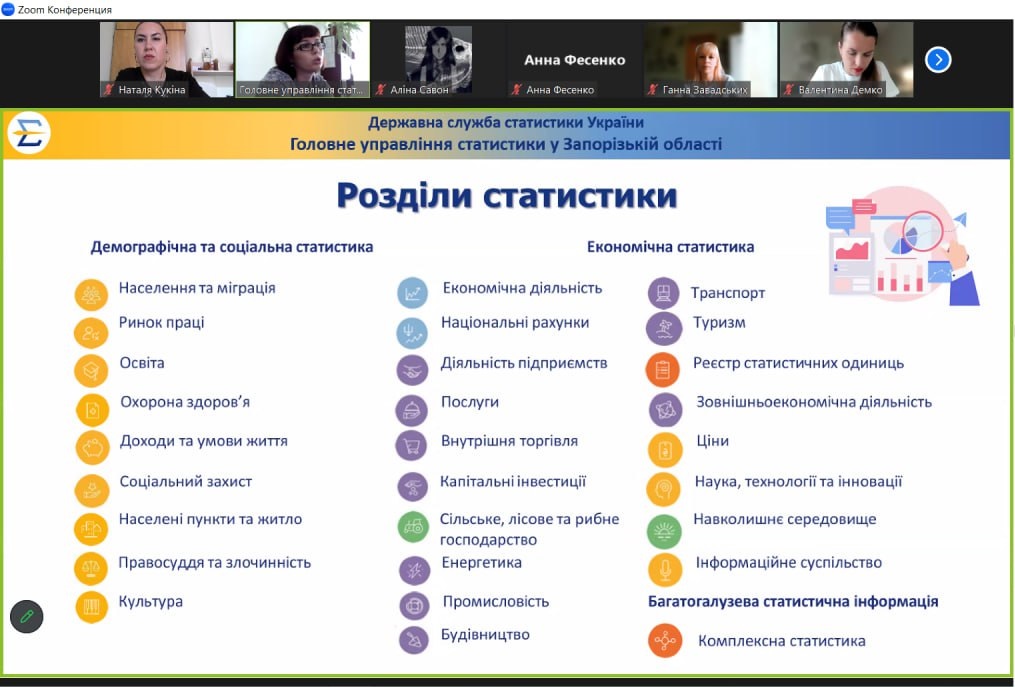The height and width of the screenshot is (687, 1015).
Task: Click the tractor icon for Сільське господарство
Action: point(413,526)
